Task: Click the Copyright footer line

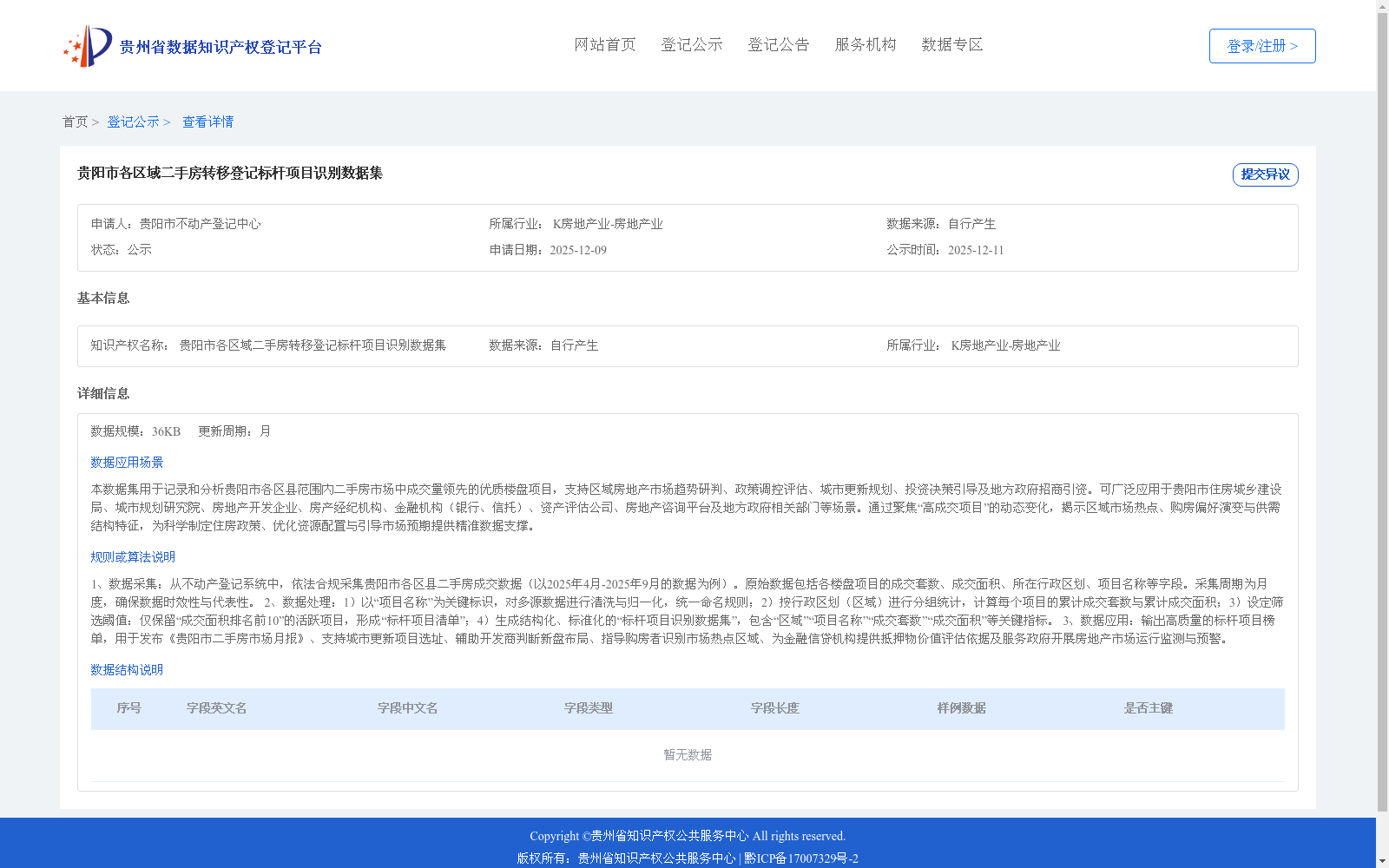Action: (x=688, y=836)
